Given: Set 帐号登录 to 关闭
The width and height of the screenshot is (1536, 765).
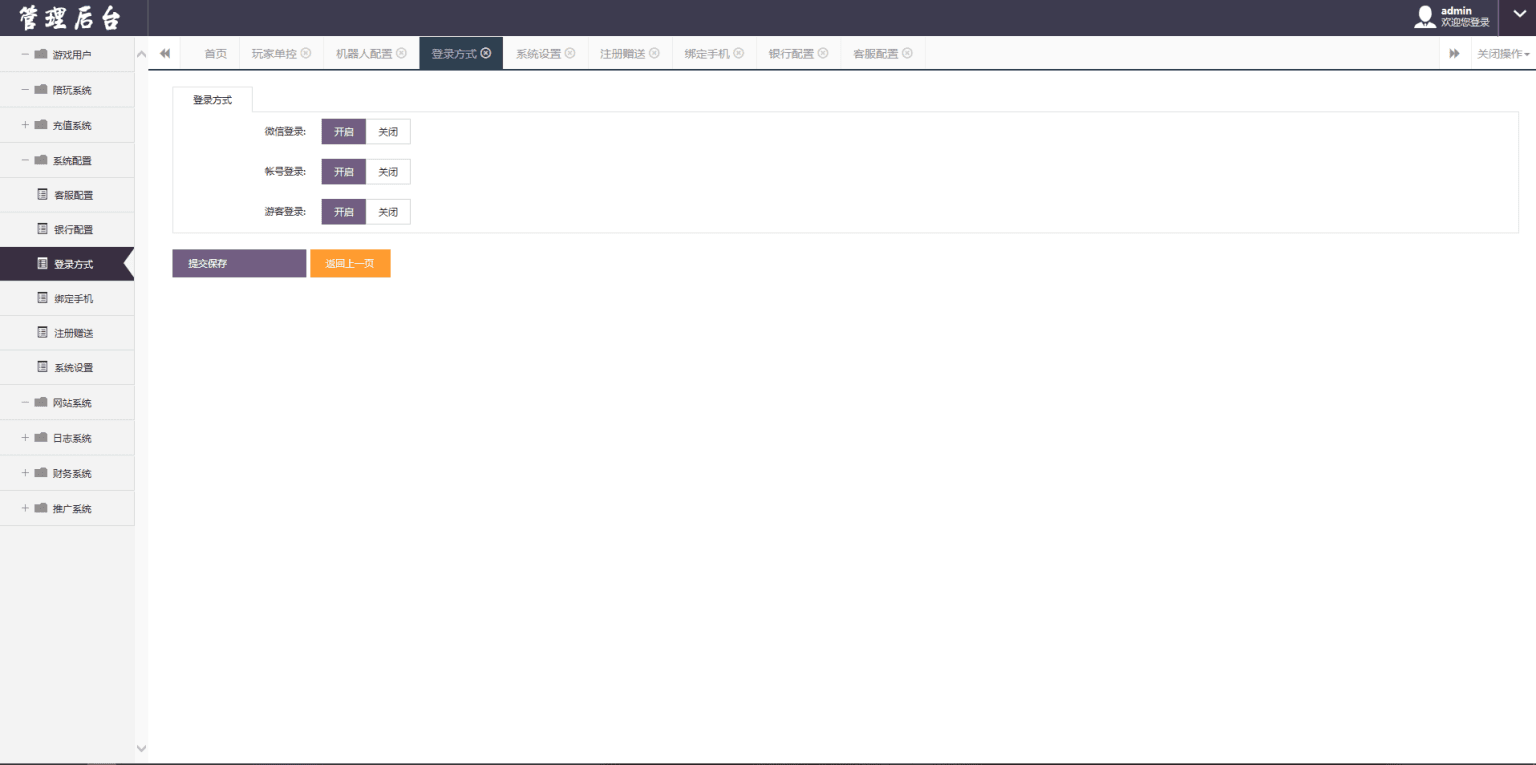Looking at the screenshot, I should [x=388, y=172].
